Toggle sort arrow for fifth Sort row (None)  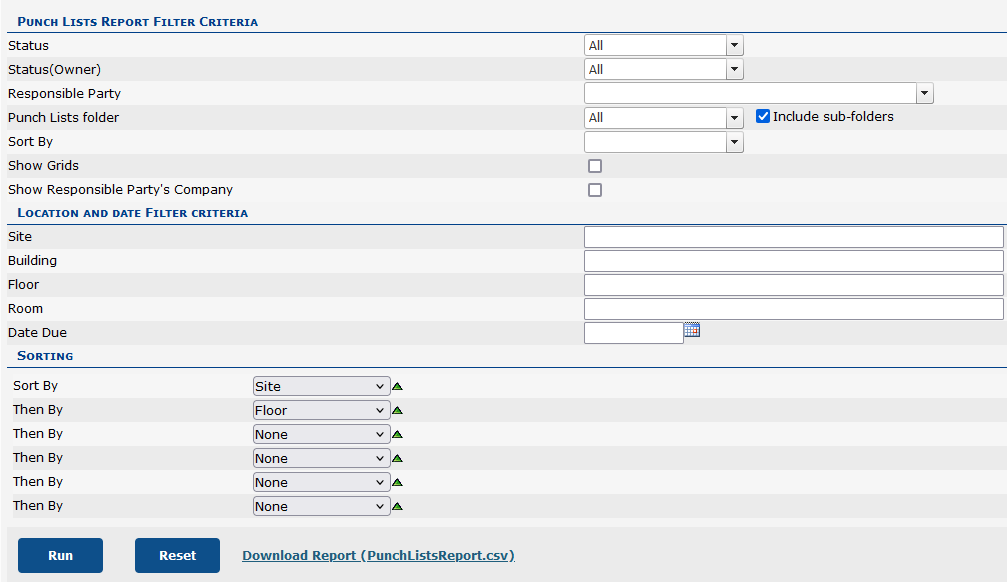pyautogui.click(x=398, y=482)
